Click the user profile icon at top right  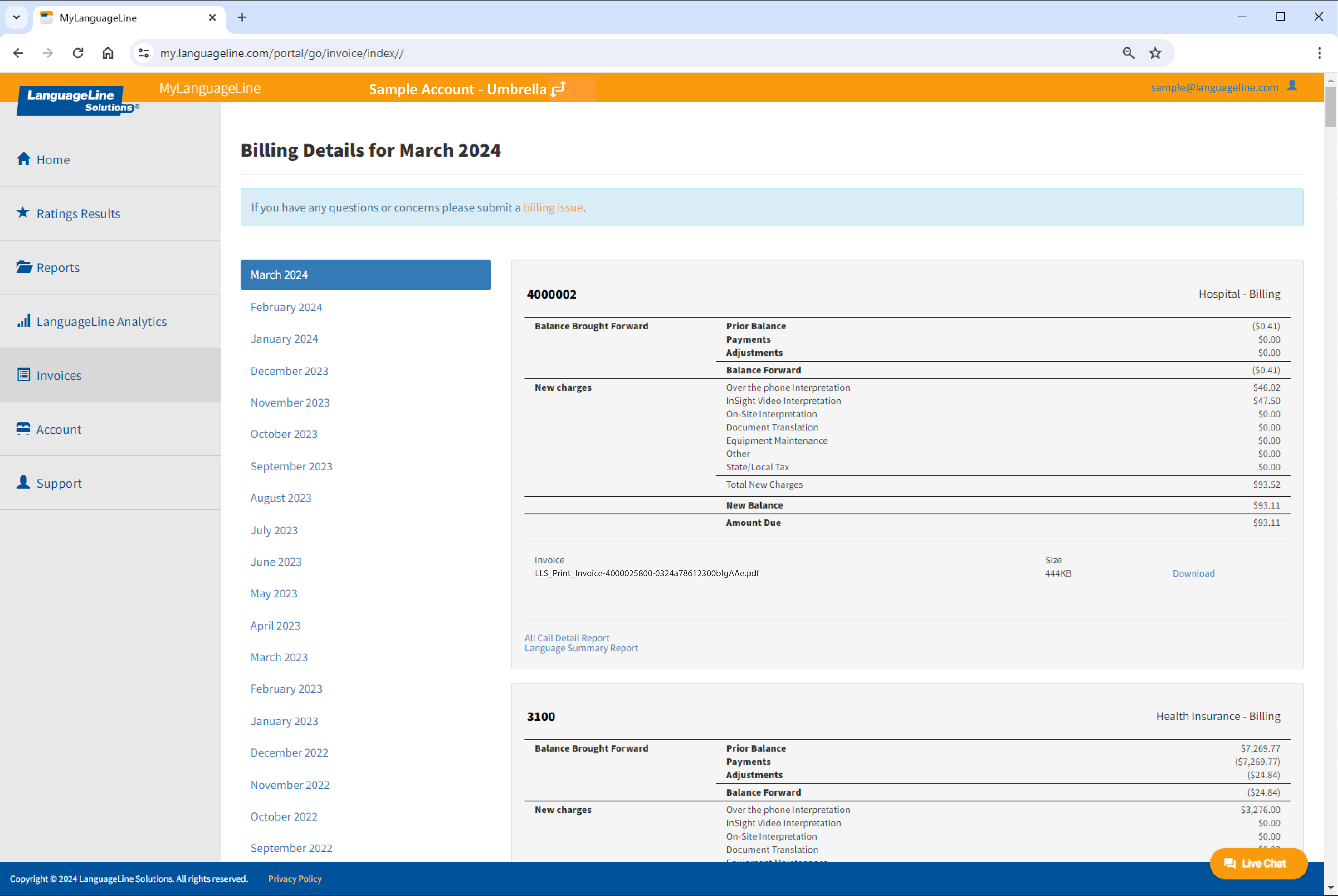click(x=1292, y=86)
